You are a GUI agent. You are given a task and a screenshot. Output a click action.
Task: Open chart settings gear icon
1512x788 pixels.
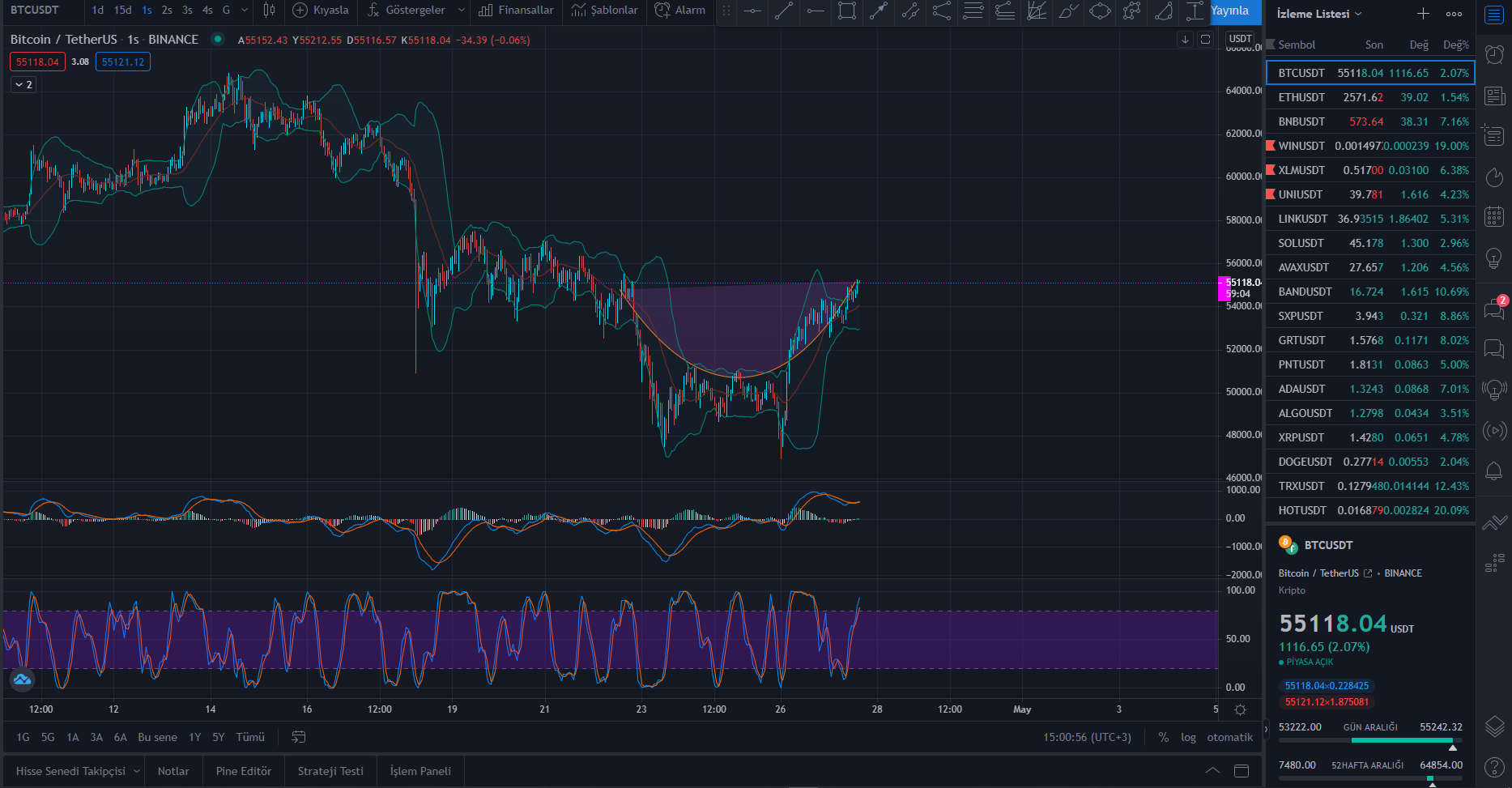tap(1240, 709)
